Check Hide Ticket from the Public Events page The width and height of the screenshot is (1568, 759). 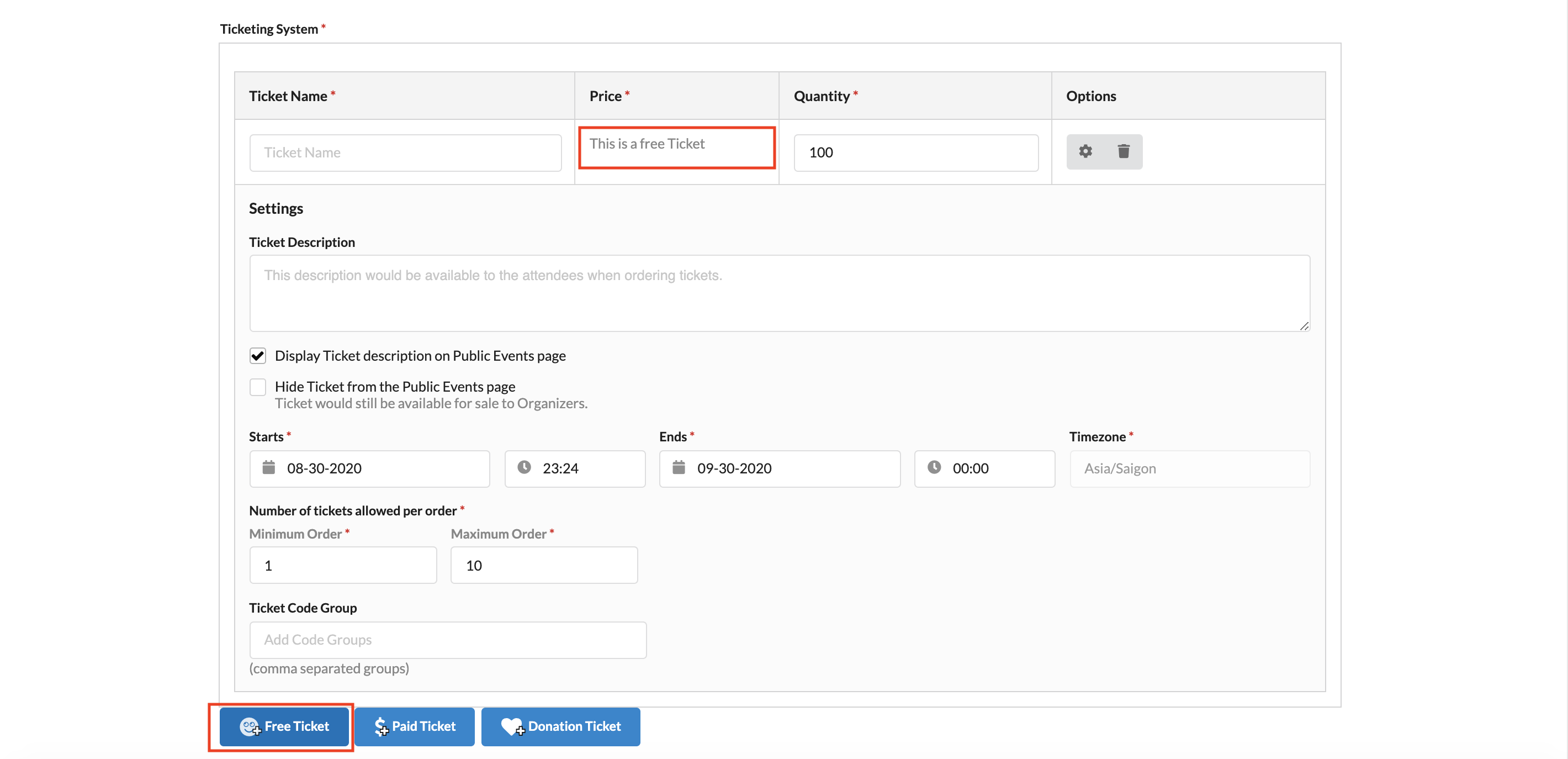(x=257, y=387)
